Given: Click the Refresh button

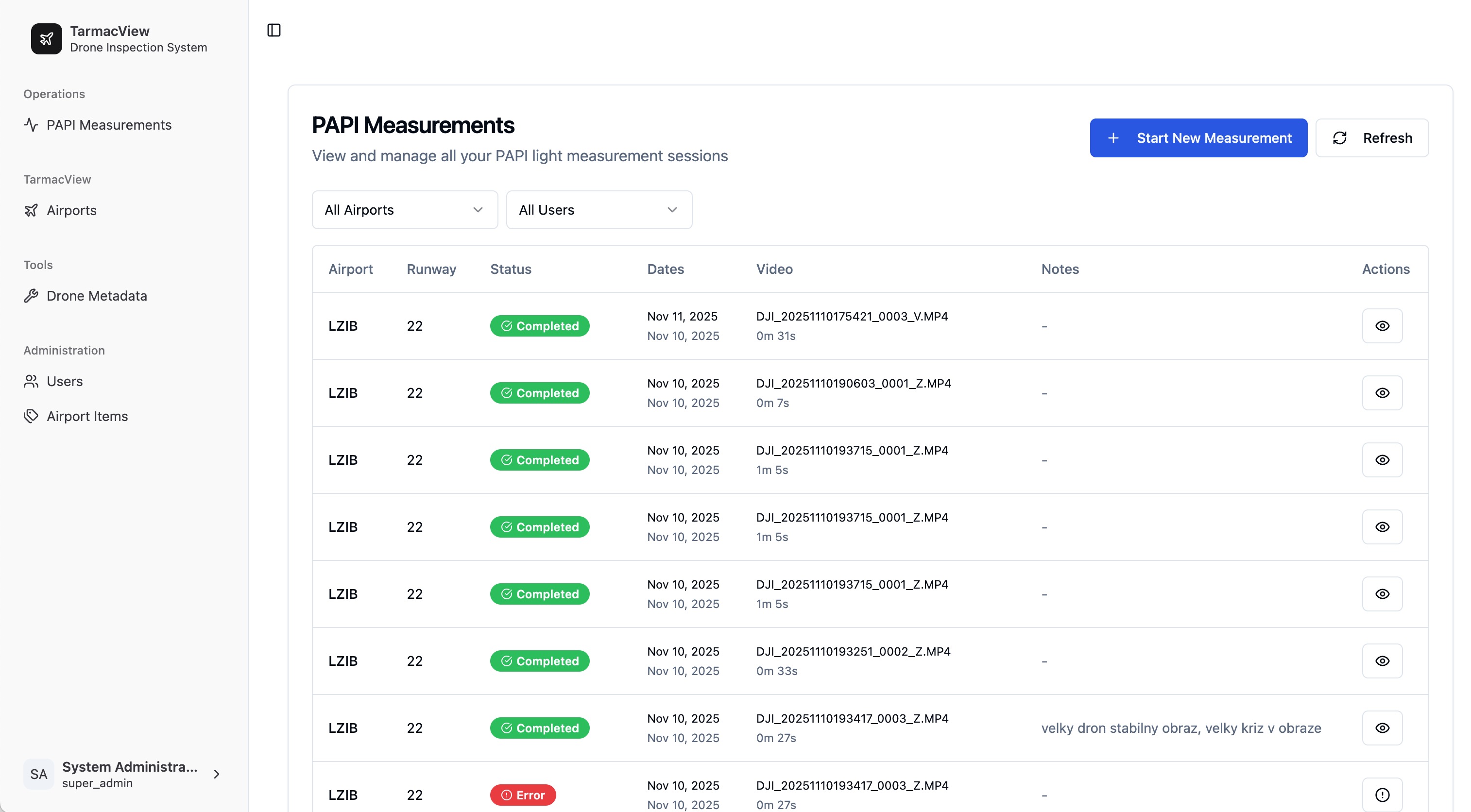Looking at the screenshot, I should (x=1371, y=137).
